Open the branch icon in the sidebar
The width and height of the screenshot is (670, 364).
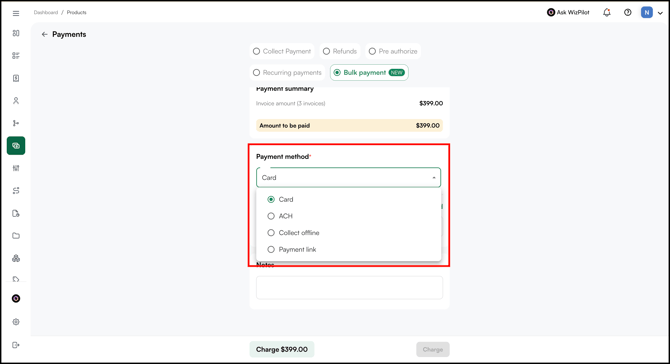click(x=16, y=123)
